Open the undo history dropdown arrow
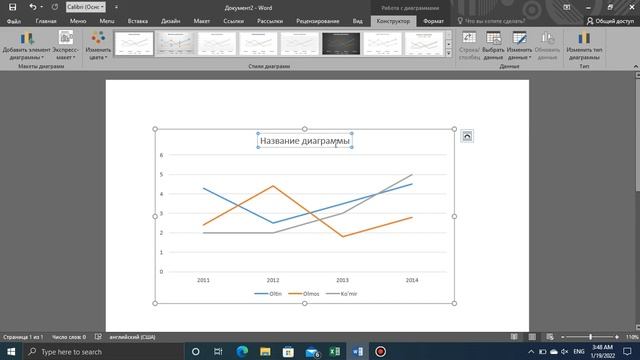 click(42, 7)
